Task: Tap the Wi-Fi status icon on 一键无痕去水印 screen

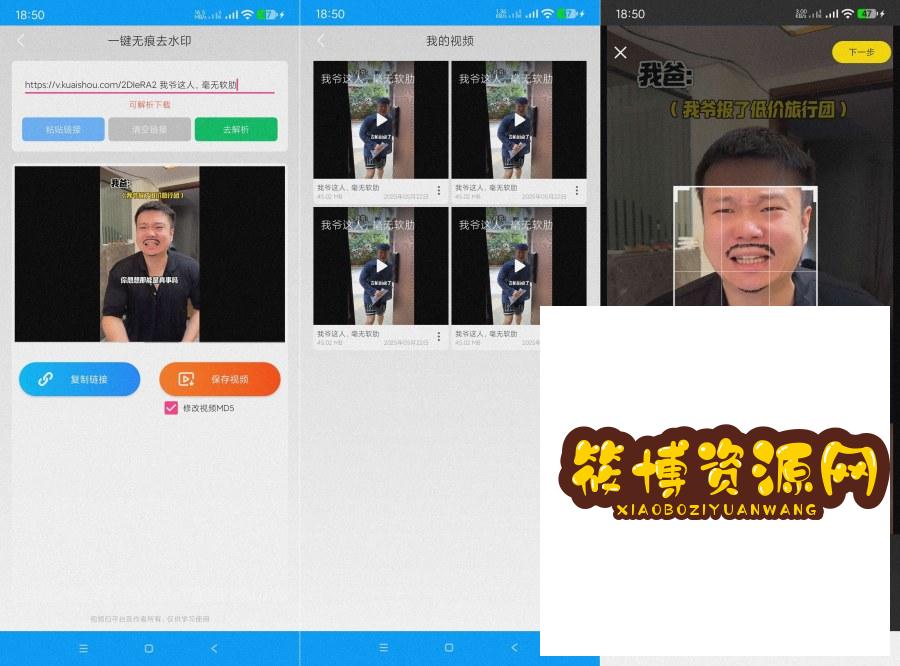Action: click(247, 14)
